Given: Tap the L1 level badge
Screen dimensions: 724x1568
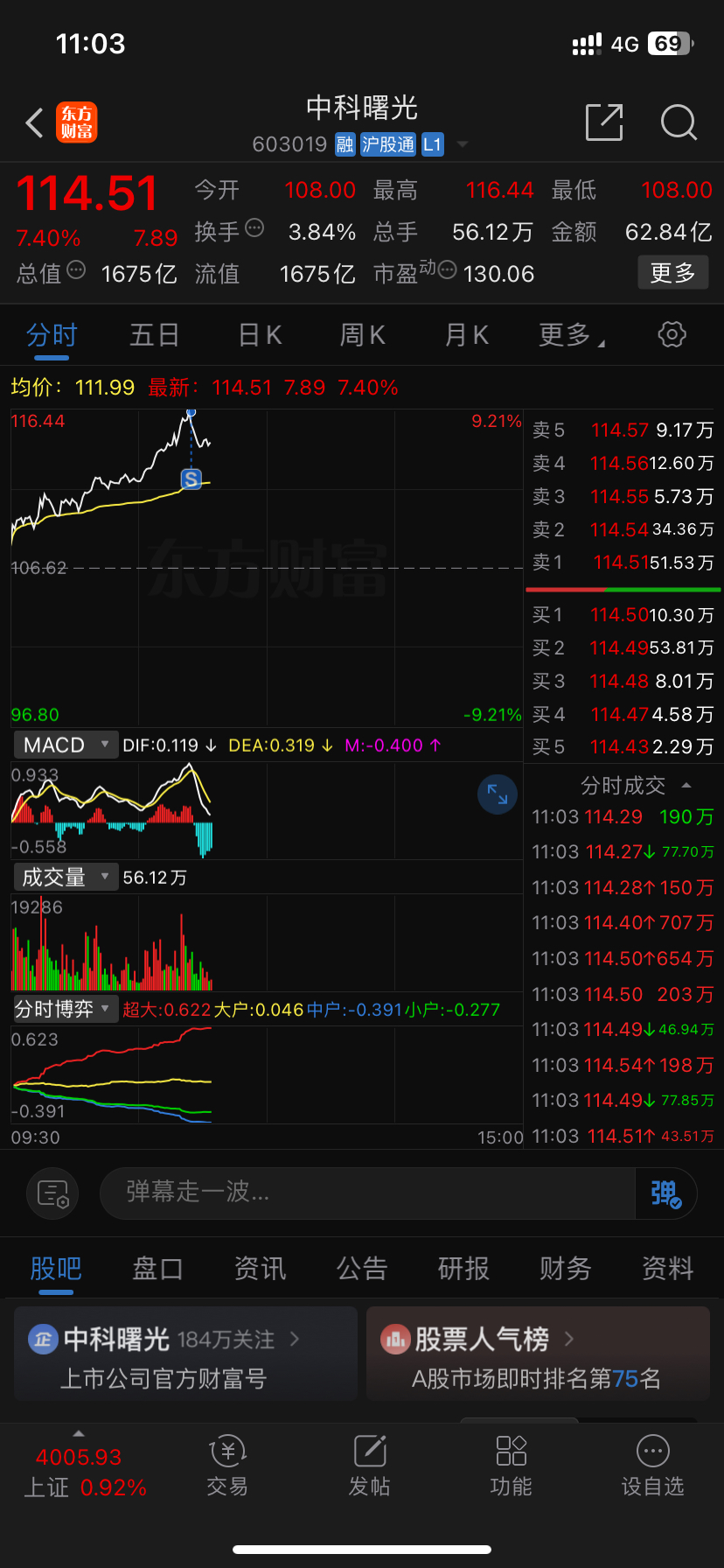Looking at the screenshot, I should pyautogui.click(x=432, y=144).
